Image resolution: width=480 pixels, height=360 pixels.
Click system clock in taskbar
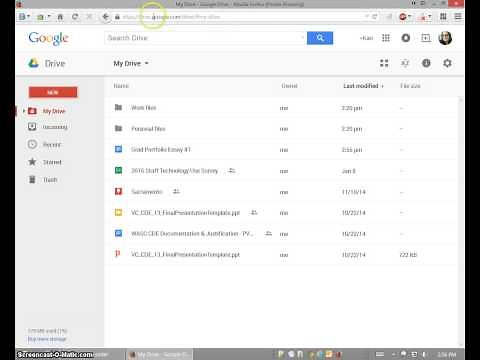coord(447,354)
